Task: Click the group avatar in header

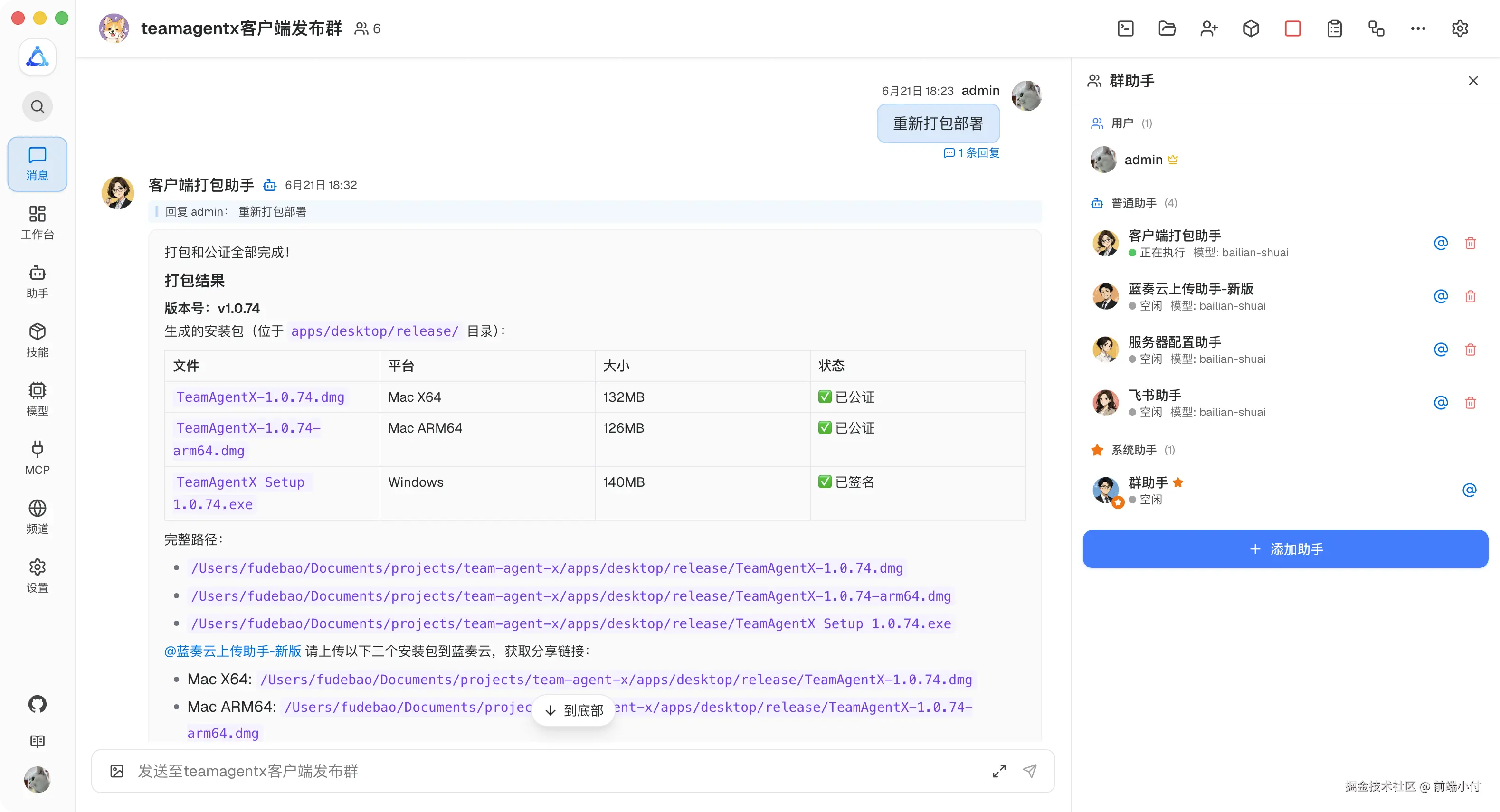Action: click(x=114, y=28)
